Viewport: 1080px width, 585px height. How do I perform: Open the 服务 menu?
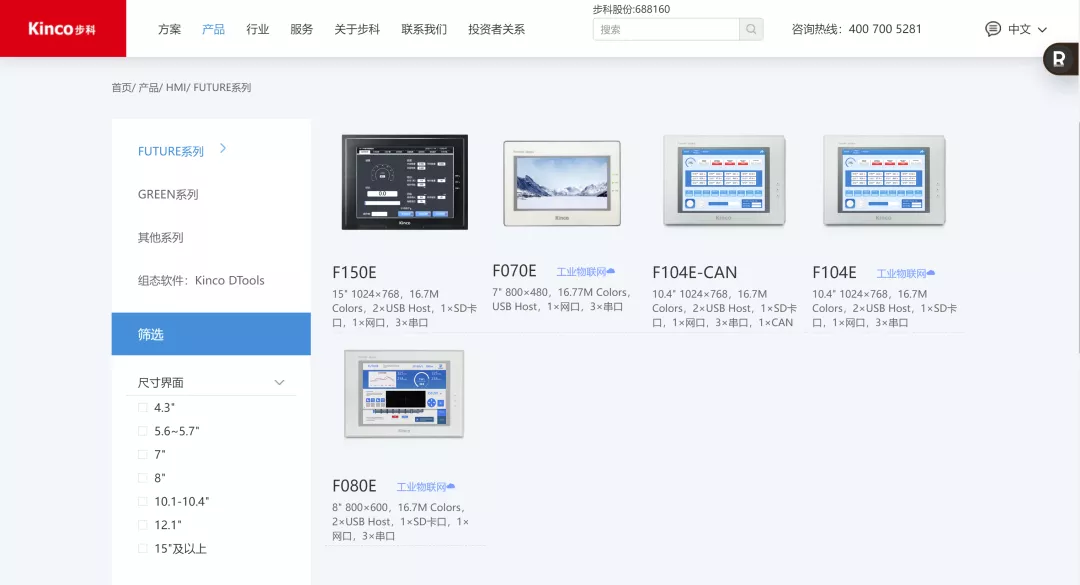pyautogui.click(x=302, y=29)
